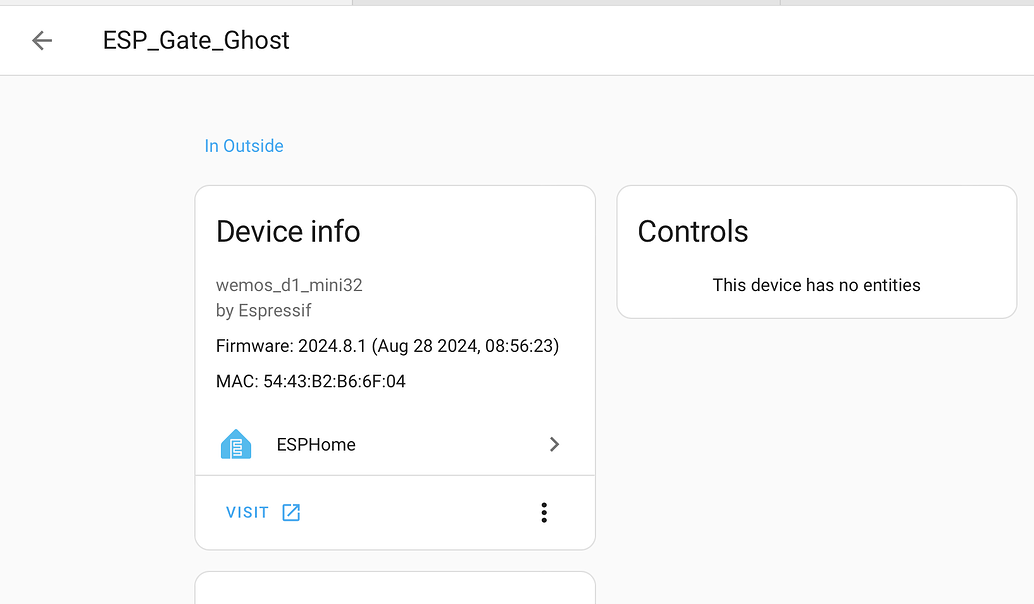This screenshot has width=1034, height=604.
Task: Open the external-link icon next to VISIT
Action: 290,511
